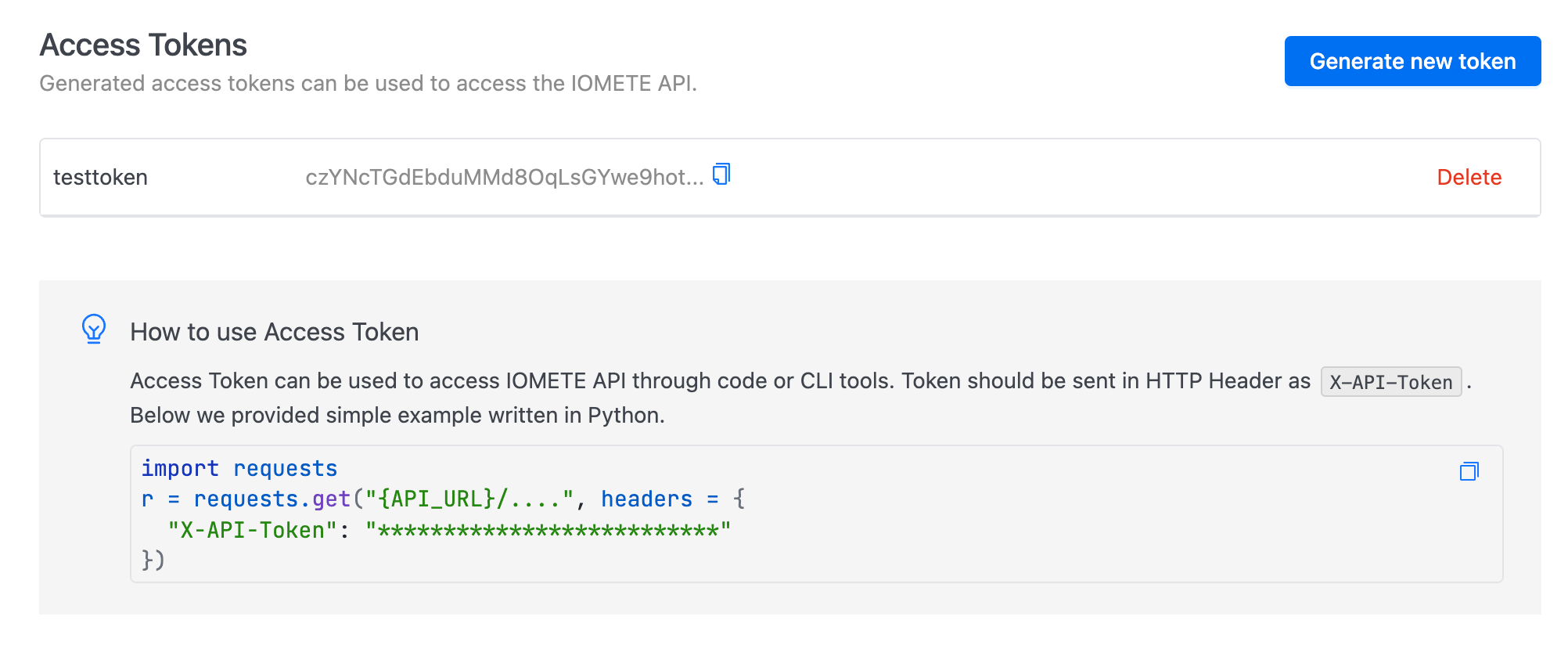
Task: Click the lightbulb tip icon
Action: click(x=94, y=330)
